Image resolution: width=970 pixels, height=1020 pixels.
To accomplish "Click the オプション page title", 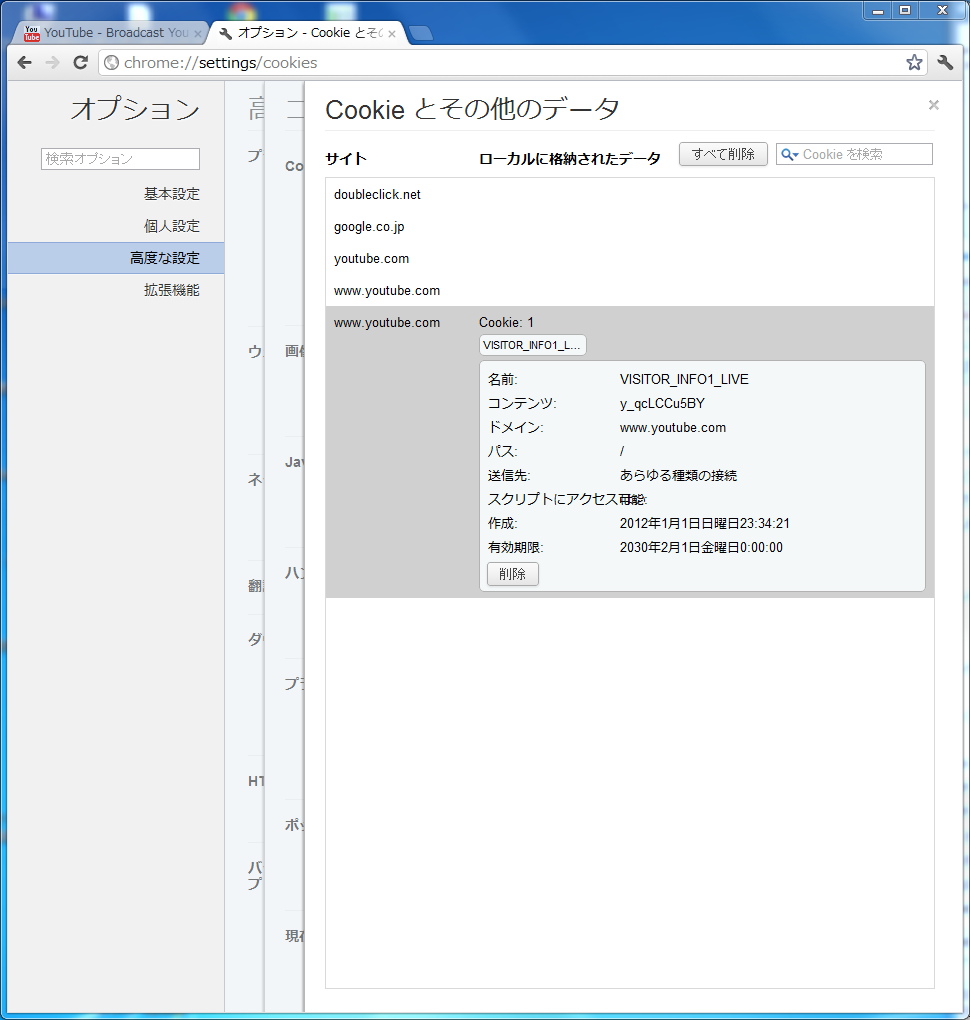I will point(135,109).
